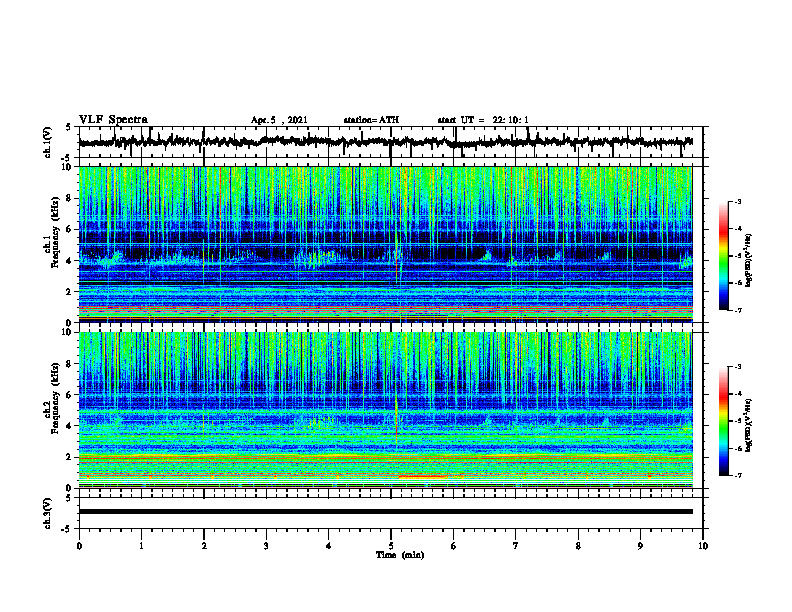Click the red burst near 0.8 kHz in ch.2 spectrogram
This screenshot has height=612, width=792.
(423, 477)
